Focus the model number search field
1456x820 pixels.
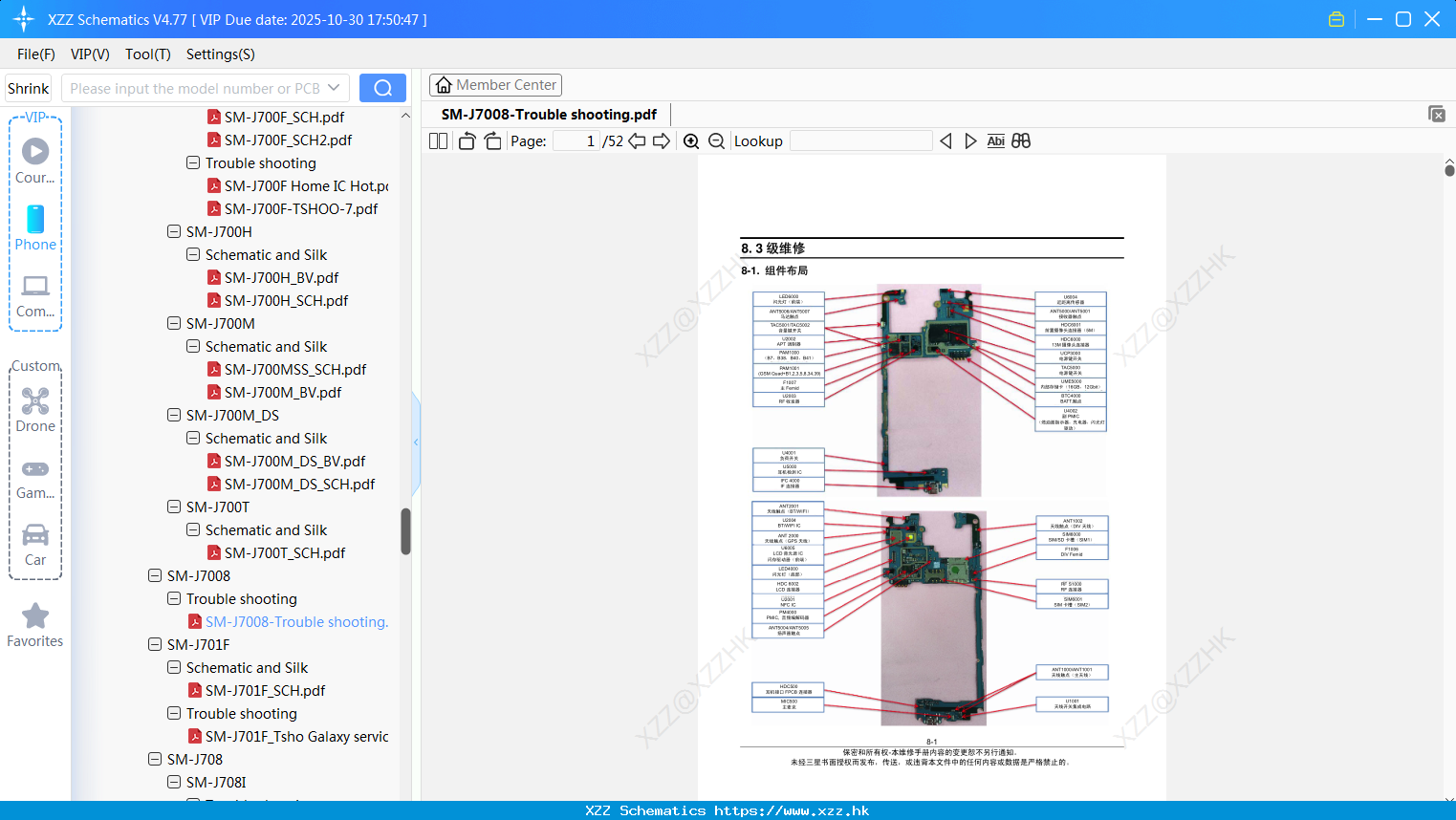pyautogui.click(x=195, y=88)
